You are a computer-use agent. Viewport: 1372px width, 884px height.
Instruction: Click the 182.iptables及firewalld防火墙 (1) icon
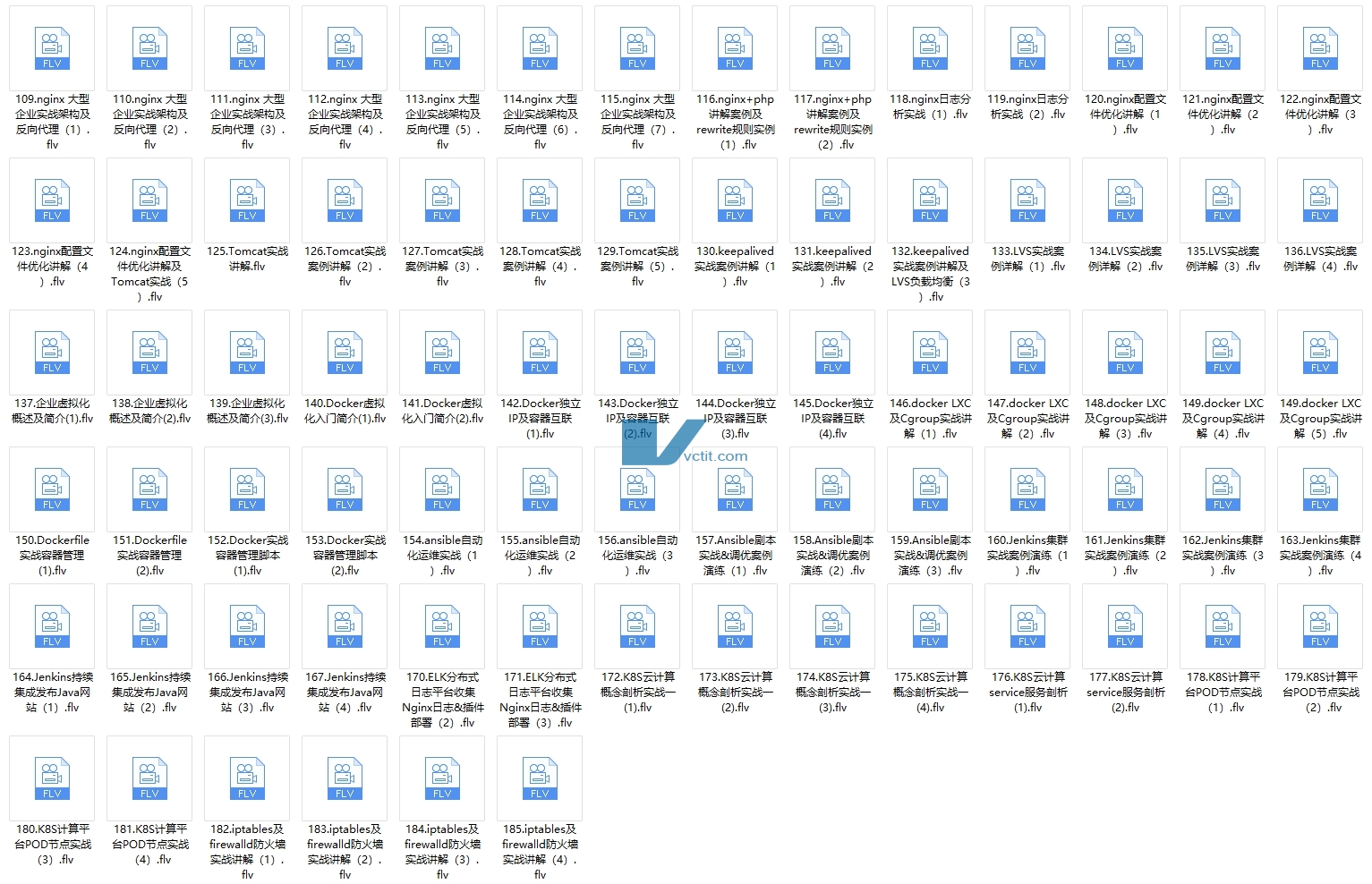click(x=247, y=778)
